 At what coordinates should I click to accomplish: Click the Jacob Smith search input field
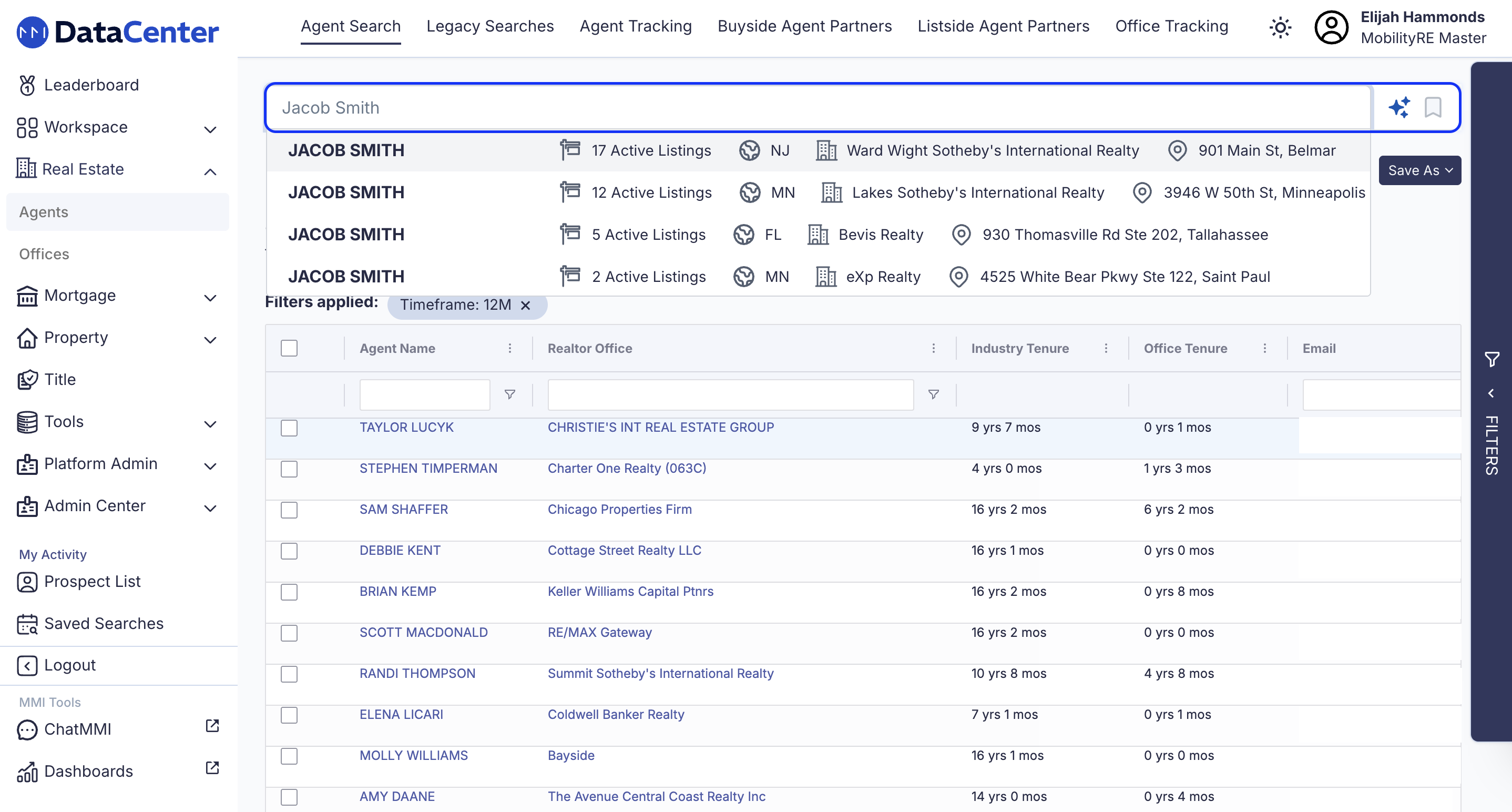pyautogui.click(x=818, y=108)
